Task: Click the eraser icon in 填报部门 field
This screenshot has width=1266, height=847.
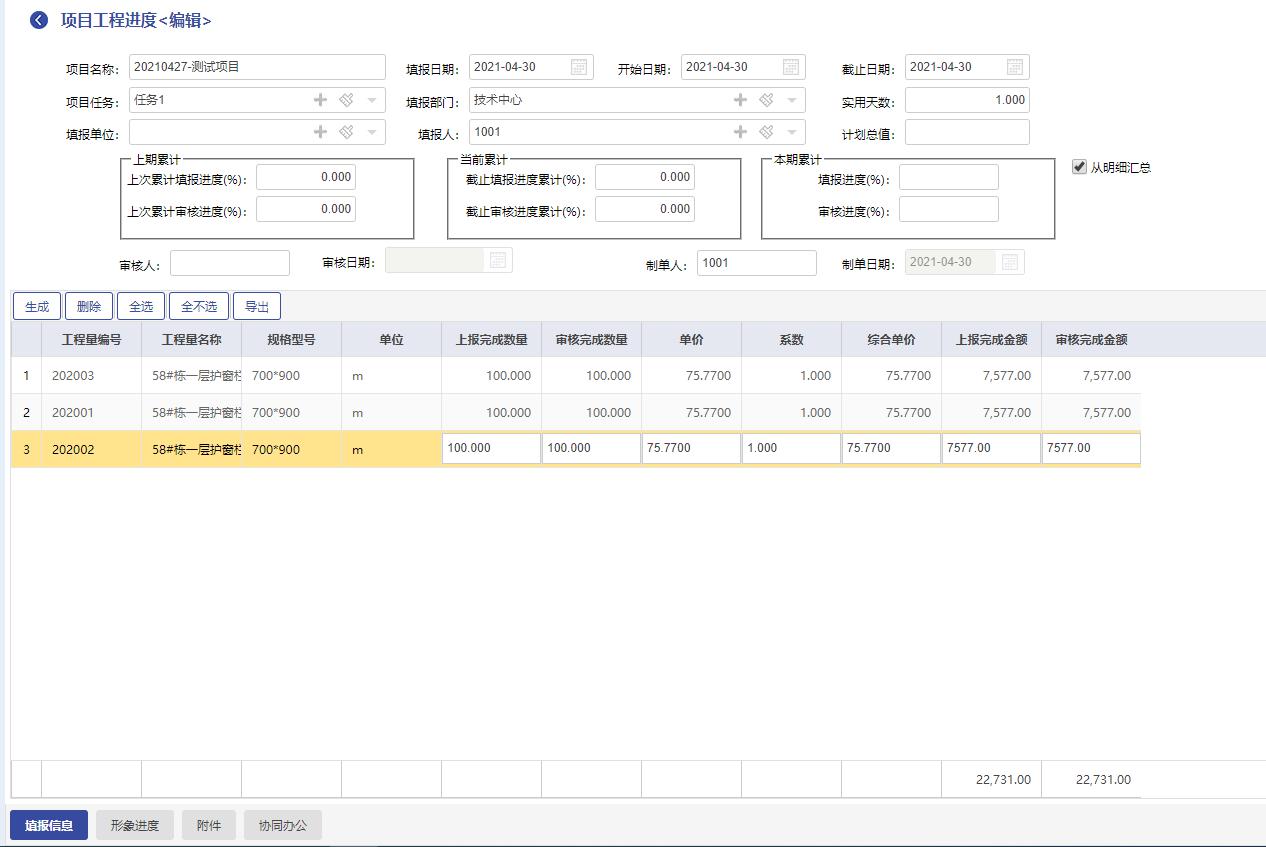Action: point(766,100)
